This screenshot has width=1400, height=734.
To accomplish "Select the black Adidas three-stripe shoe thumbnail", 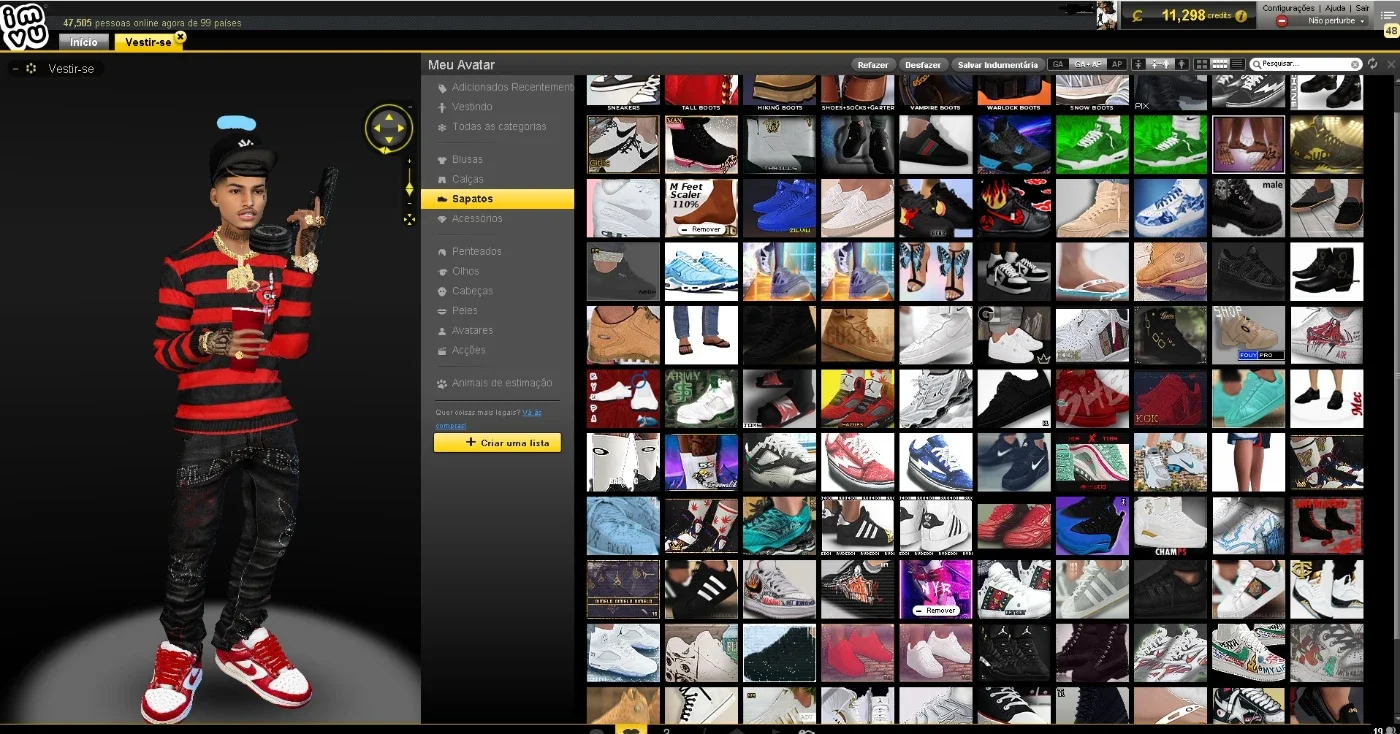I will (x=701, y=589).
